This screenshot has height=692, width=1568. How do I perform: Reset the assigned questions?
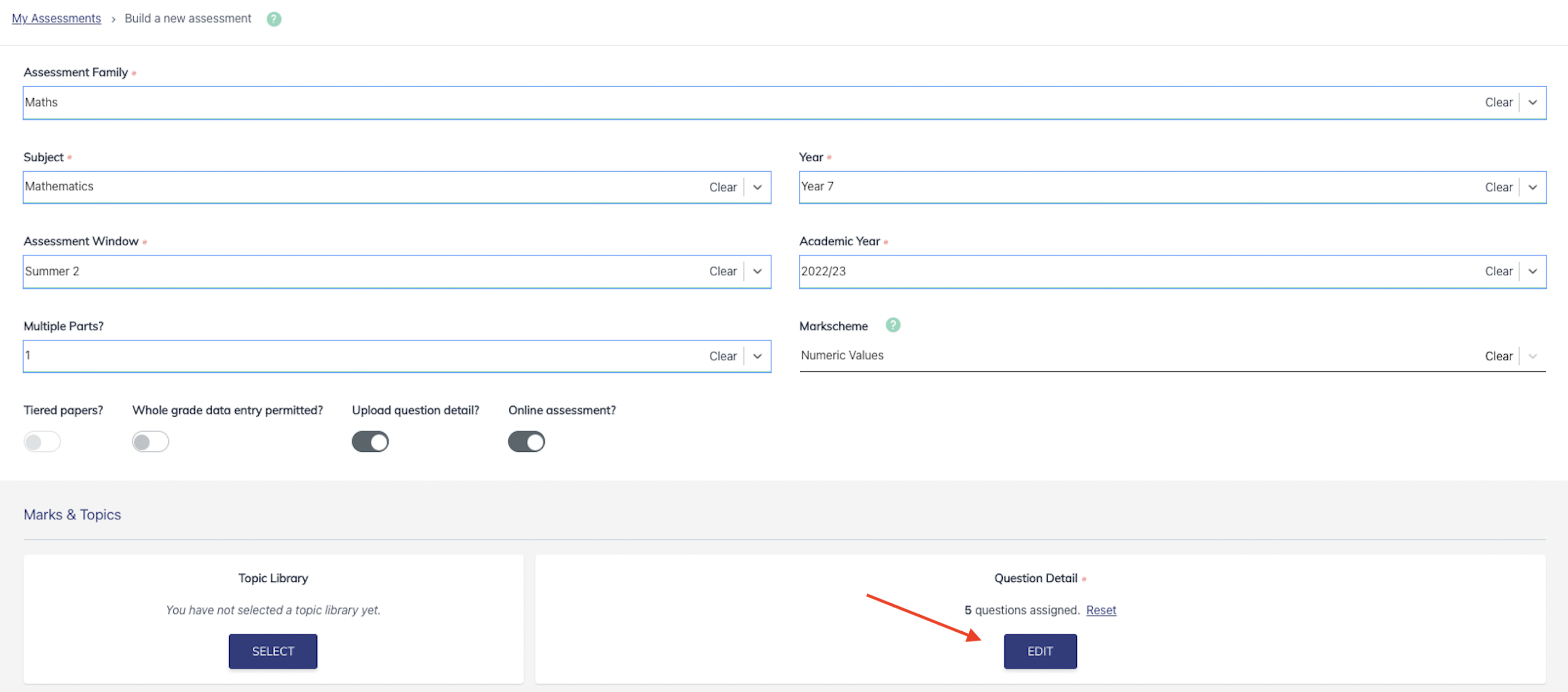[x=1100, y=610]
